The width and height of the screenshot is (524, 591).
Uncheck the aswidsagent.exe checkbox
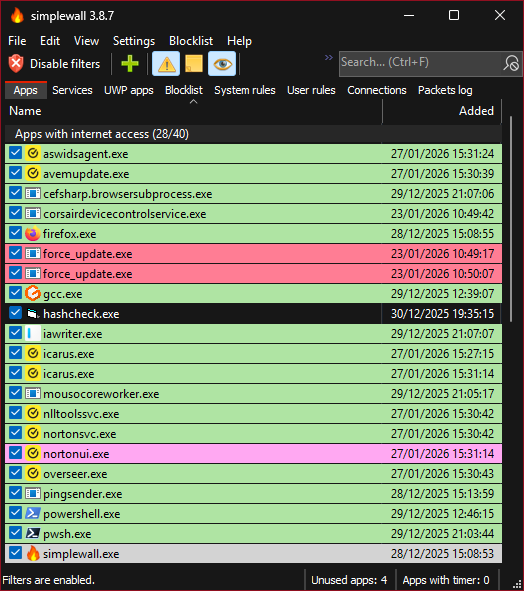15,153
